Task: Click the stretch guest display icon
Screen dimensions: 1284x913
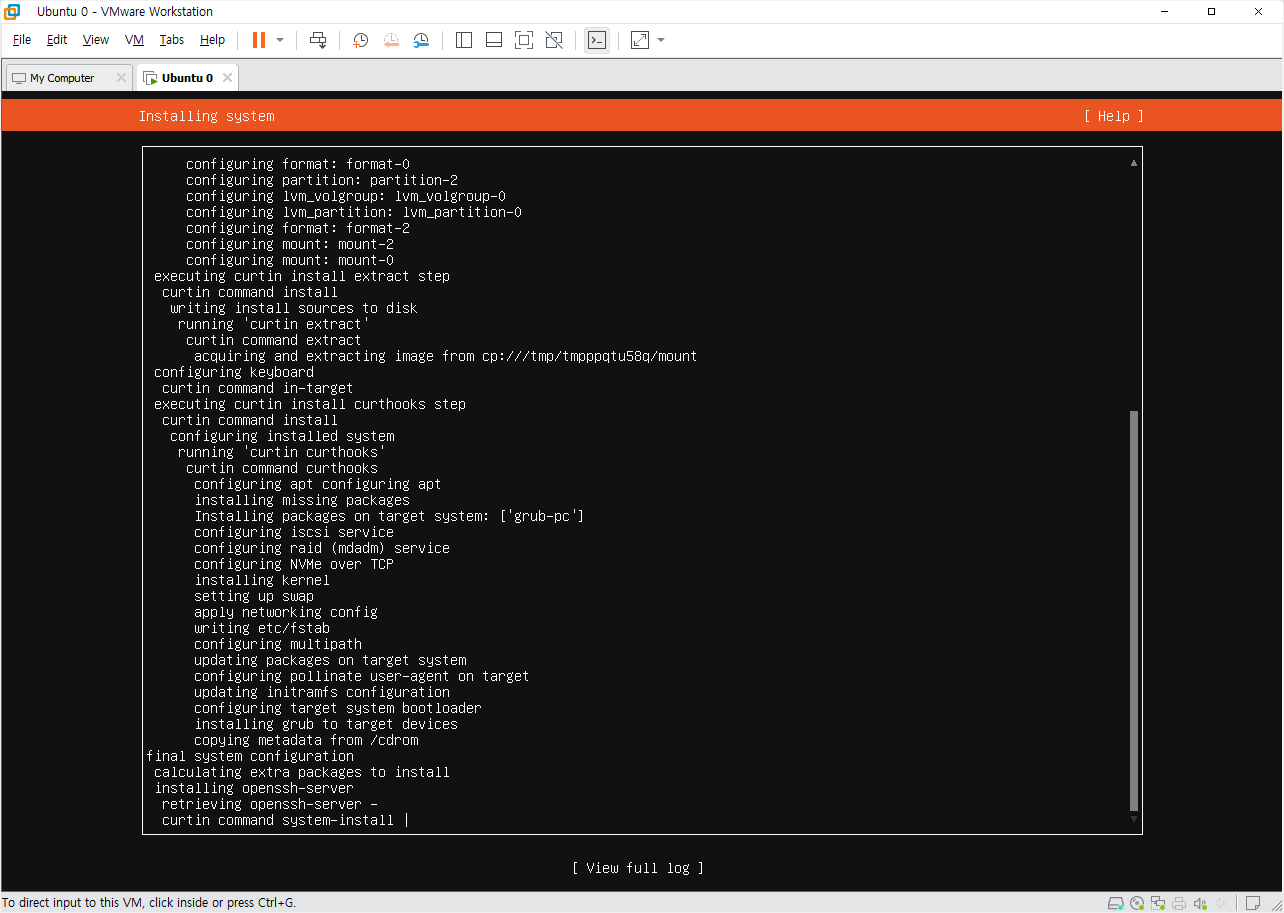Action: coord(640,40)
